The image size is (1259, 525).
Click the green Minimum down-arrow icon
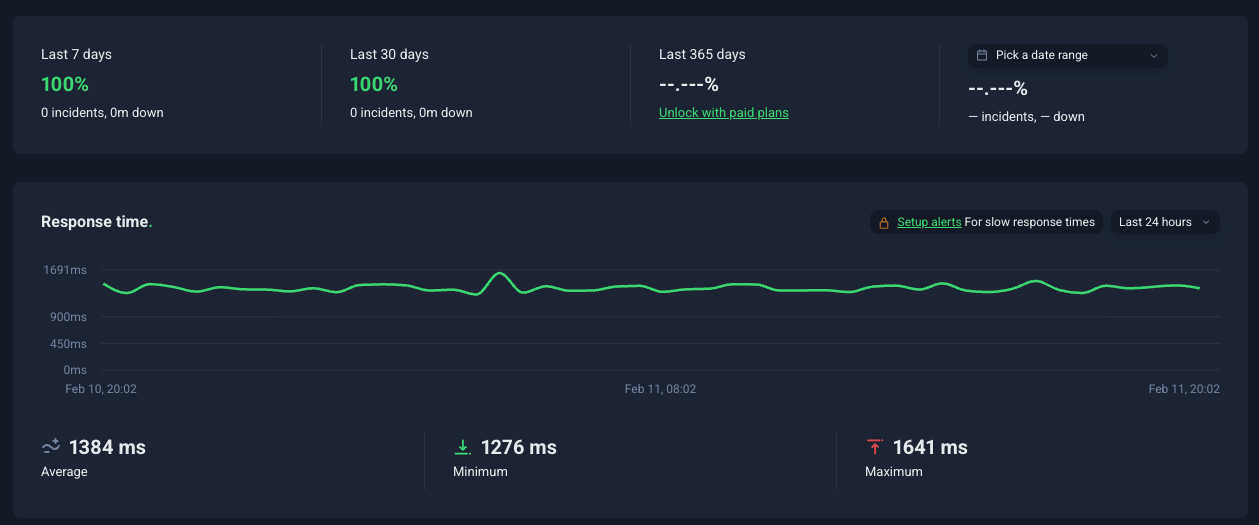pyautogui.click(x=462, y=447)
